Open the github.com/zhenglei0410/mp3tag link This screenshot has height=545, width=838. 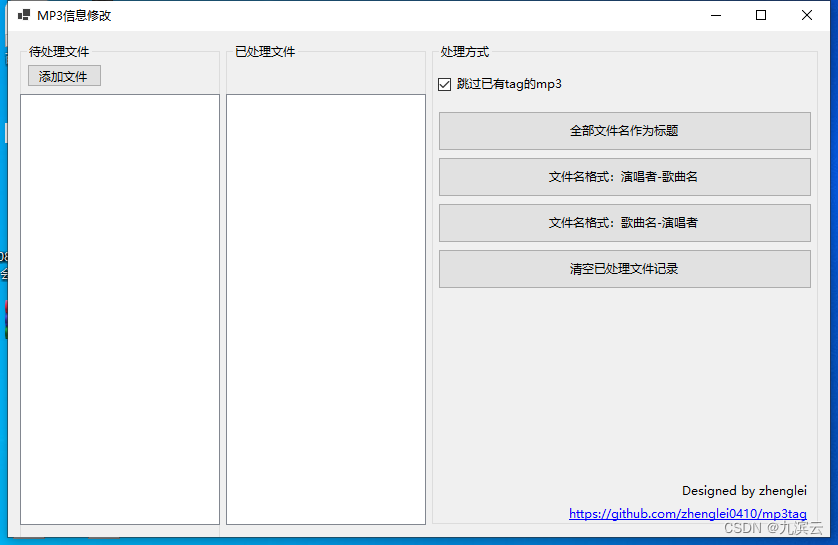click(x=688, y=513)
